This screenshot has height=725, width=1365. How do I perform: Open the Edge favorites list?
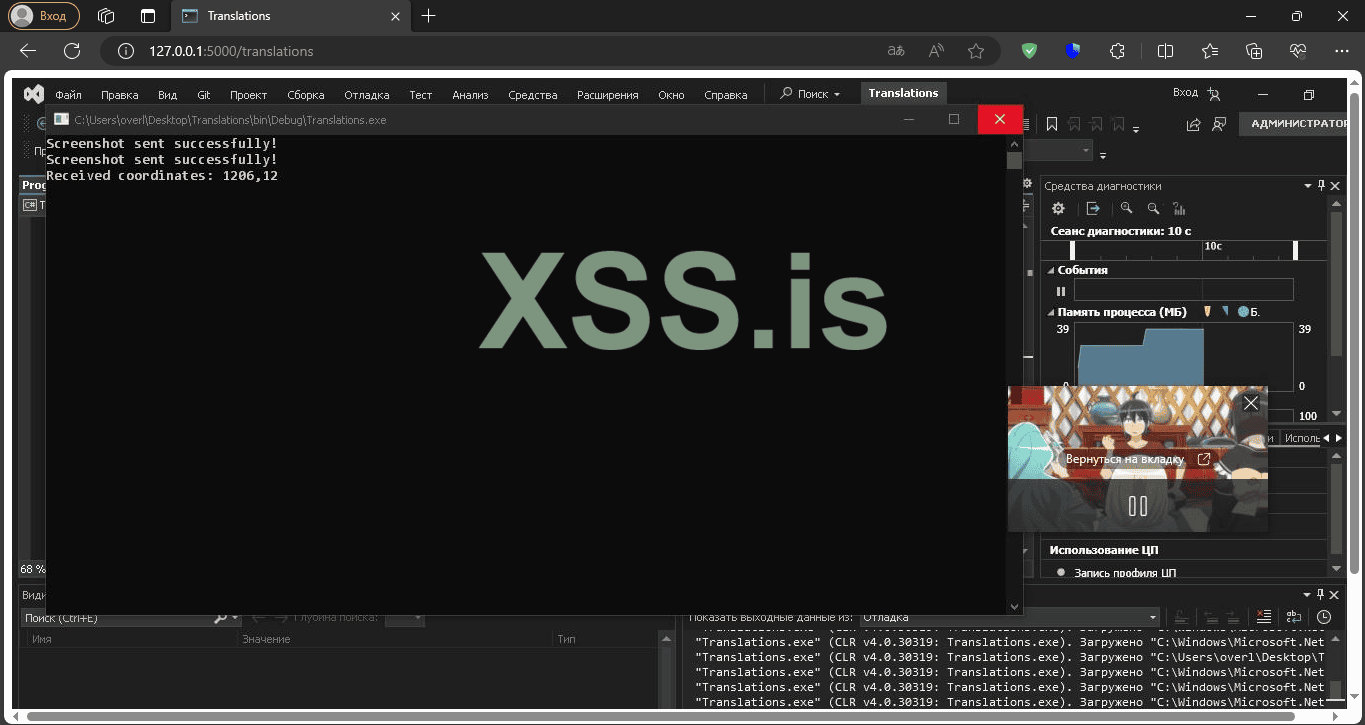pyautogui.click(x=1210, y=51)
